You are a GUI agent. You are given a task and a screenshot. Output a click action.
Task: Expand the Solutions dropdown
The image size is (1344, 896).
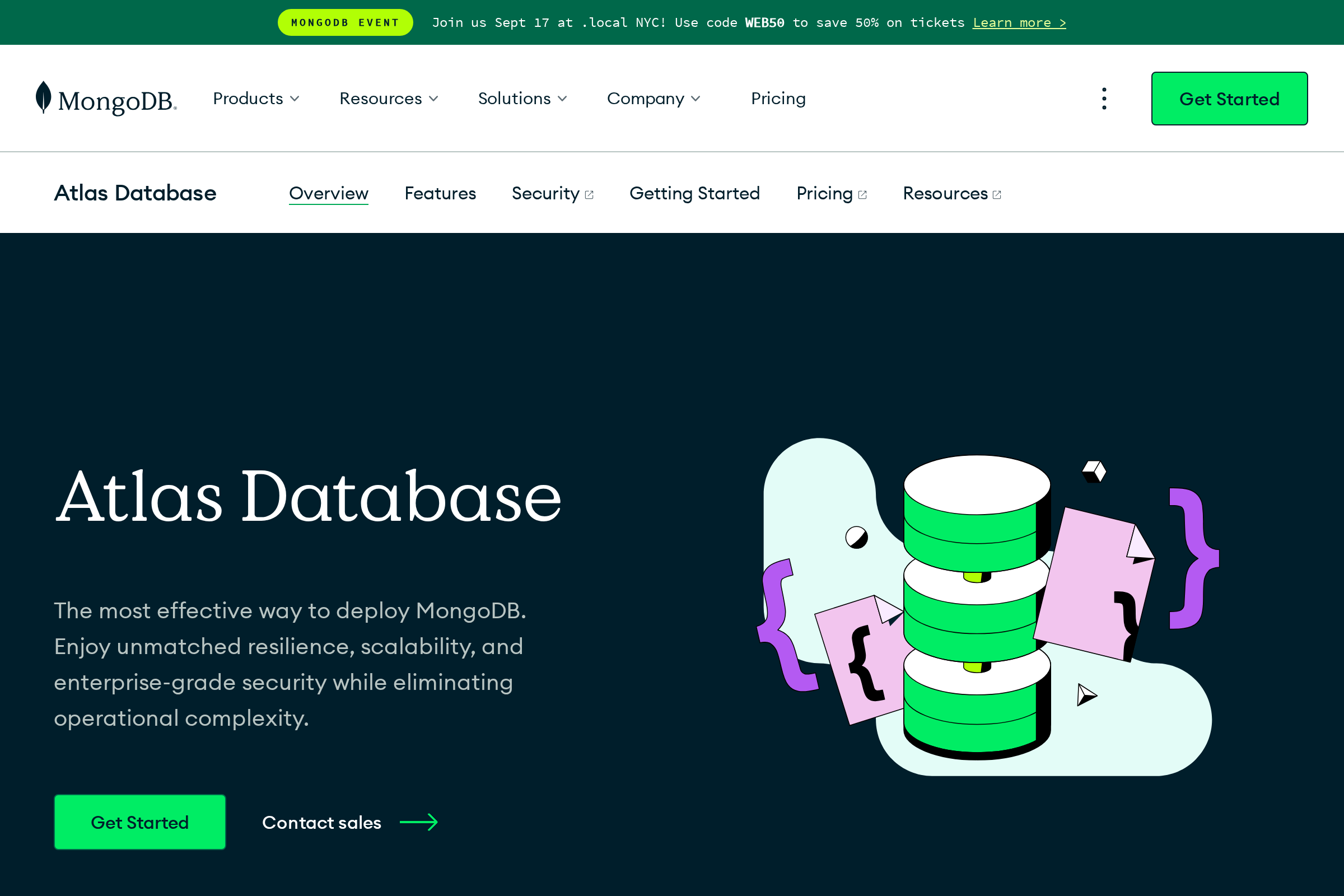point(522,97)
